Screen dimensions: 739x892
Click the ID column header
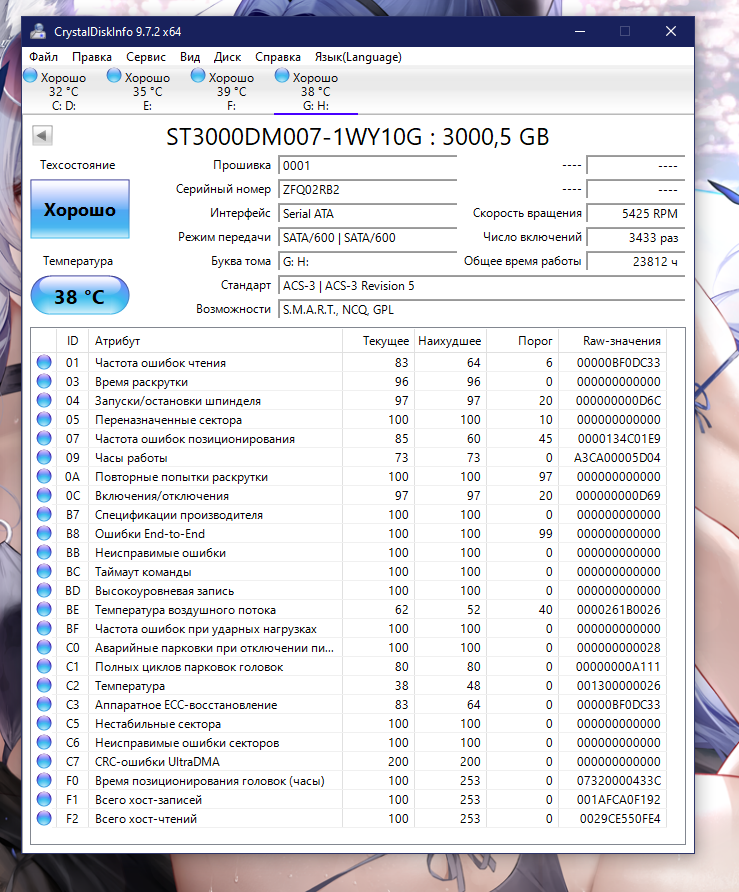coord(72,341)
